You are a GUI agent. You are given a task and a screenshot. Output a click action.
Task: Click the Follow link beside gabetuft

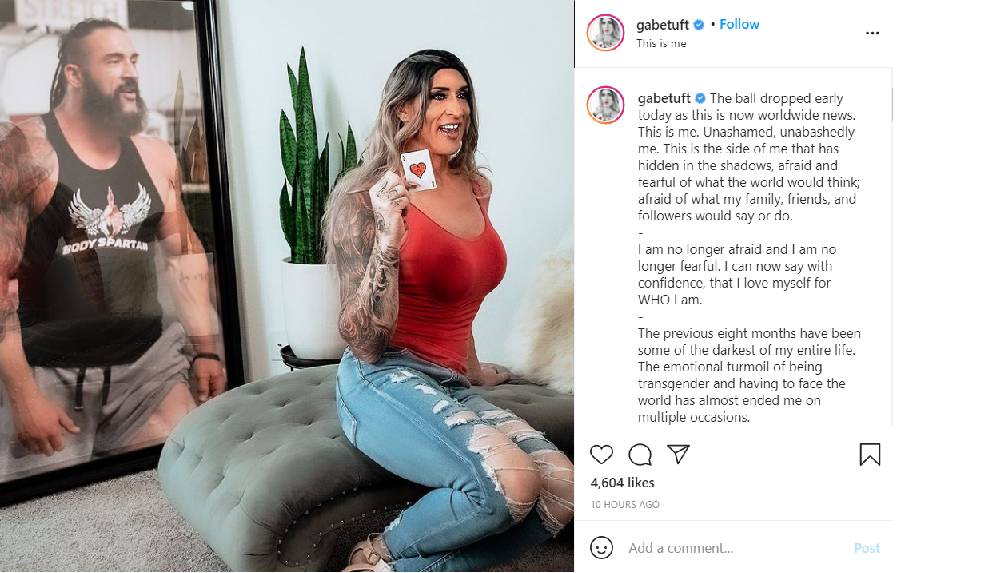pos(739,24)
